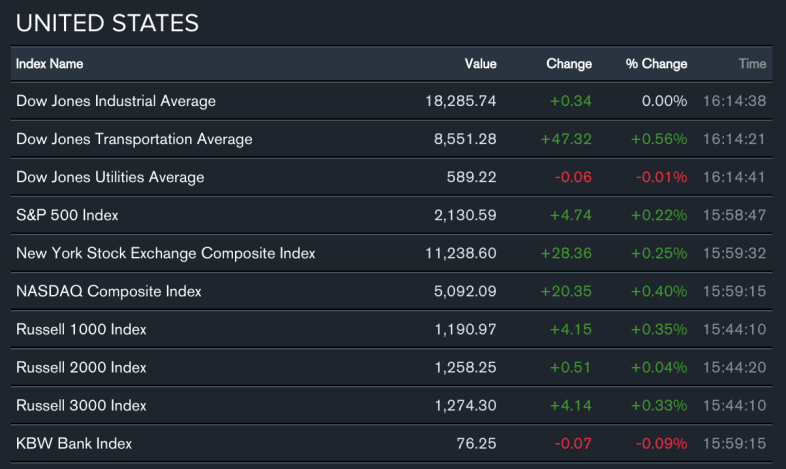
Task: Click the time 16:14:41
Action: 734,177
